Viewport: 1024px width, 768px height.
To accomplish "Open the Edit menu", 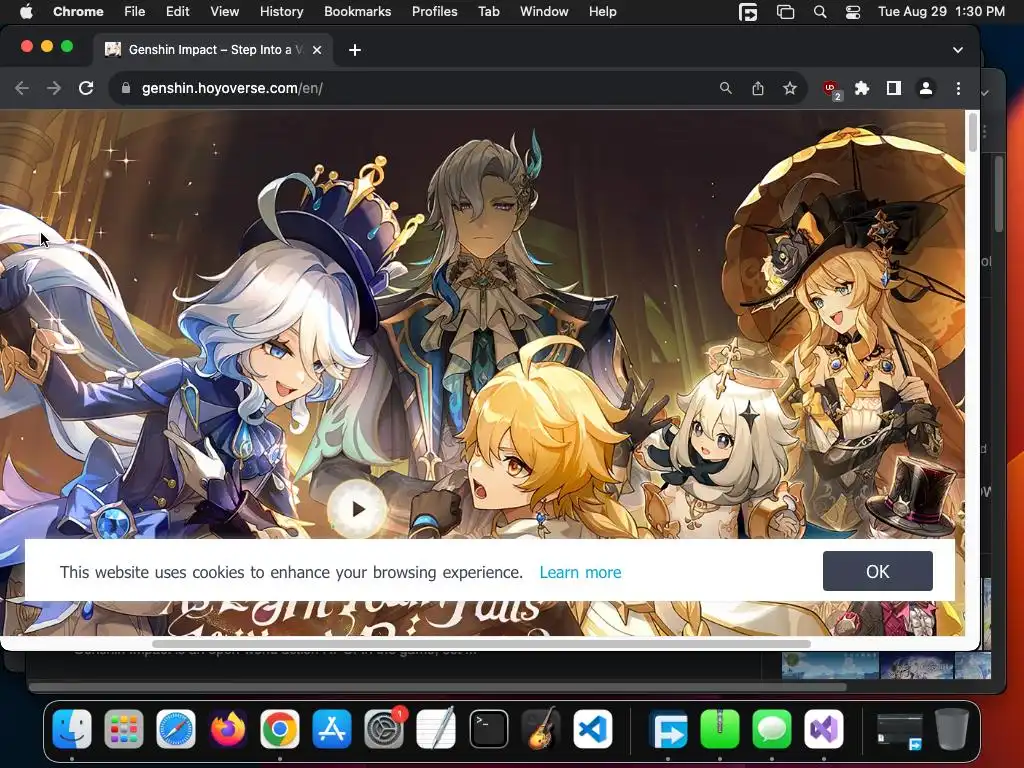I will pos(177,12).
